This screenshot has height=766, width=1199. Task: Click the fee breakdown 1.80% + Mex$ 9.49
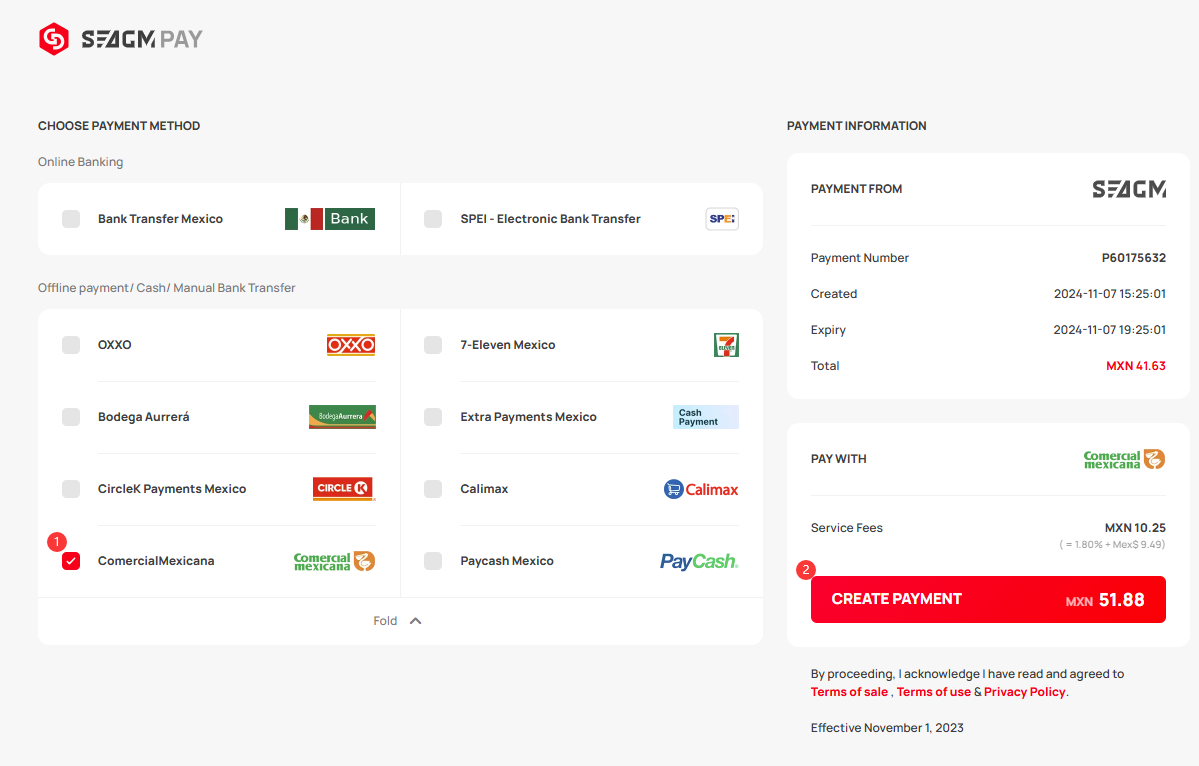[x=1112, y=544]
